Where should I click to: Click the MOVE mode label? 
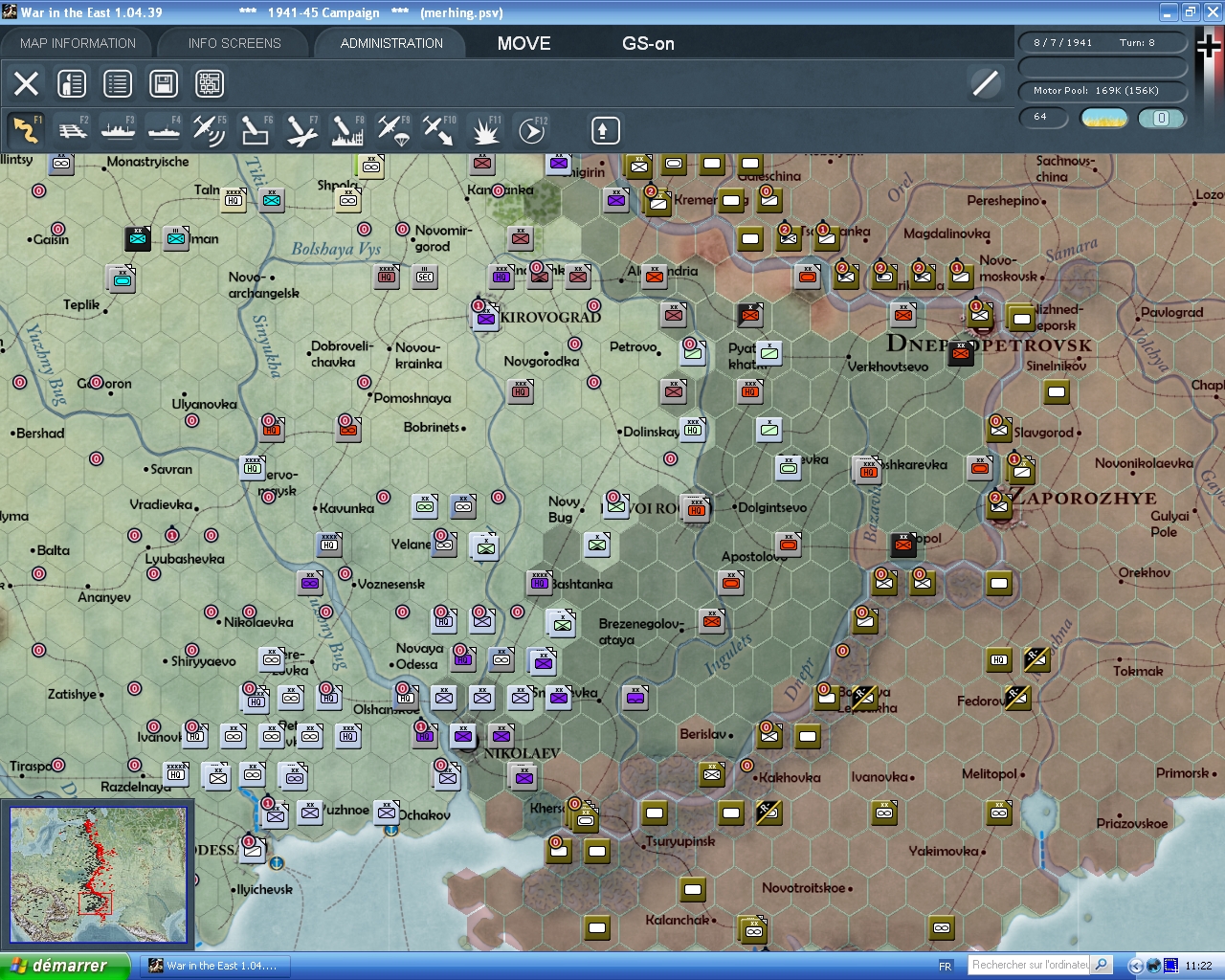point(523,43)
